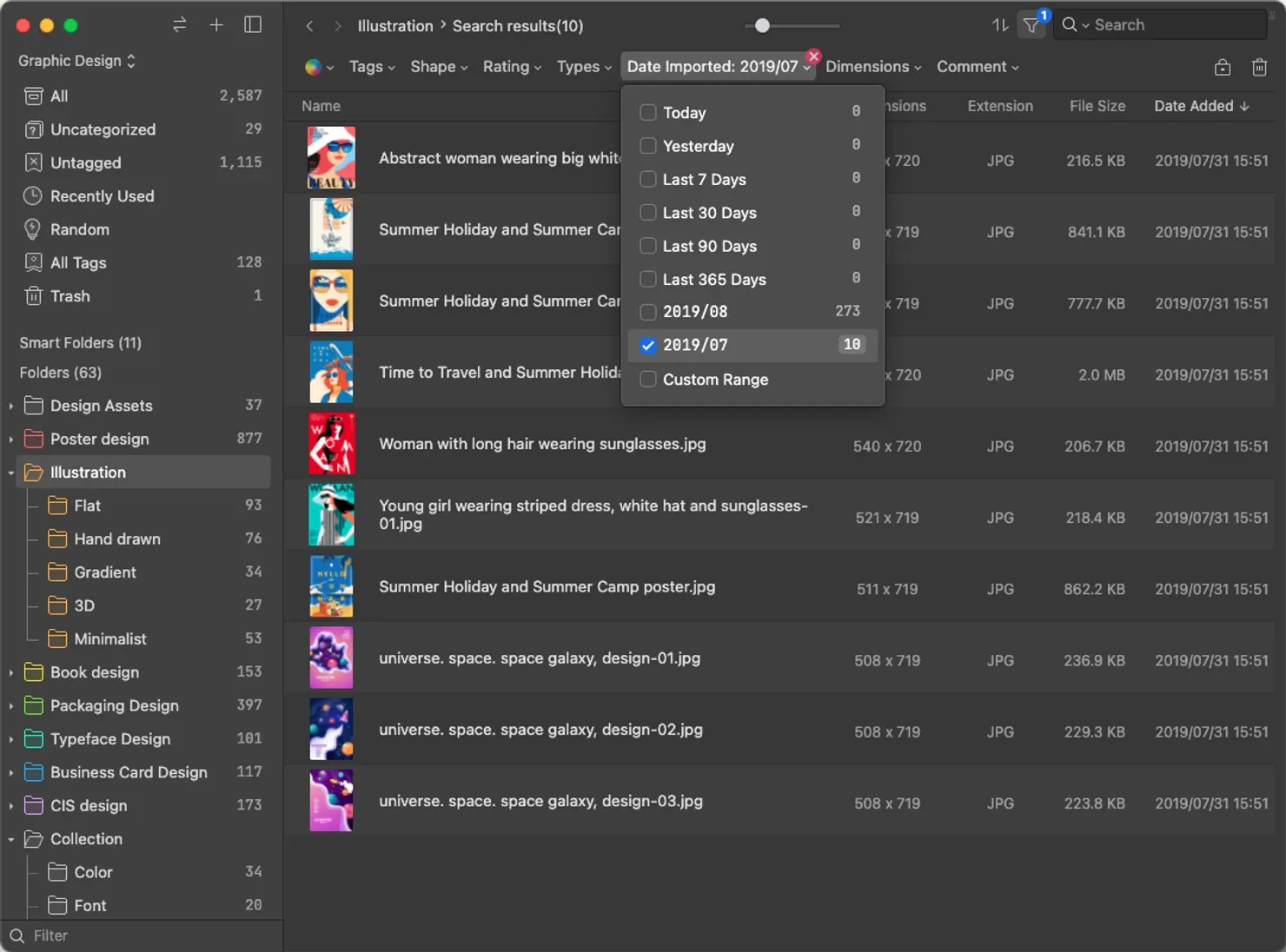Click the sidebar Filter field
This screenshot has height=952, width=1286.
[x=142, y=935]
